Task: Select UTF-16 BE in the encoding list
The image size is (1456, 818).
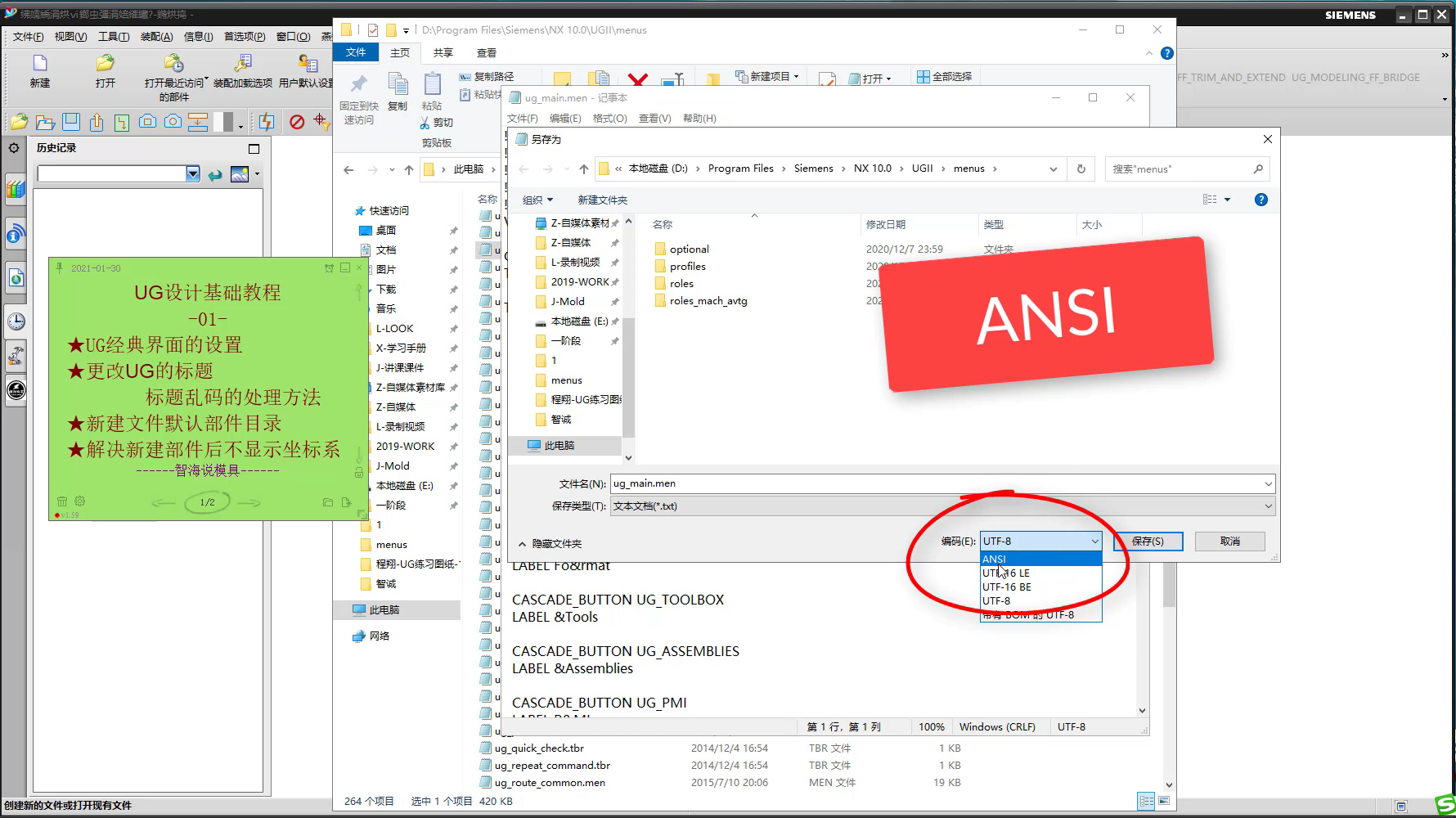Action: coord(1041,587)
